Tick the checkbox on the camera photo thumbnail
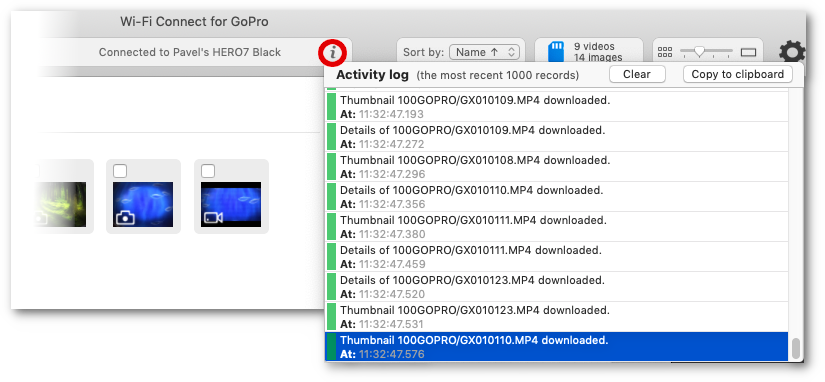 120,170
